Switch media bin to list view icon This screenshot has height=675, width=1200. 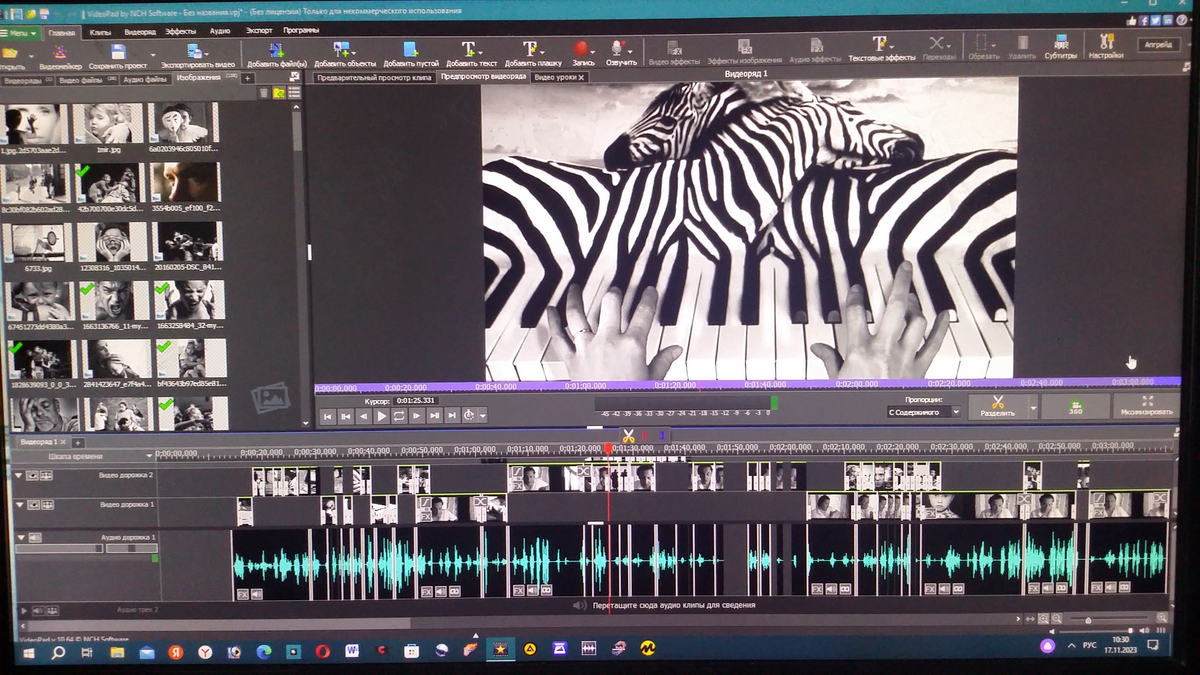coord(293,93)
